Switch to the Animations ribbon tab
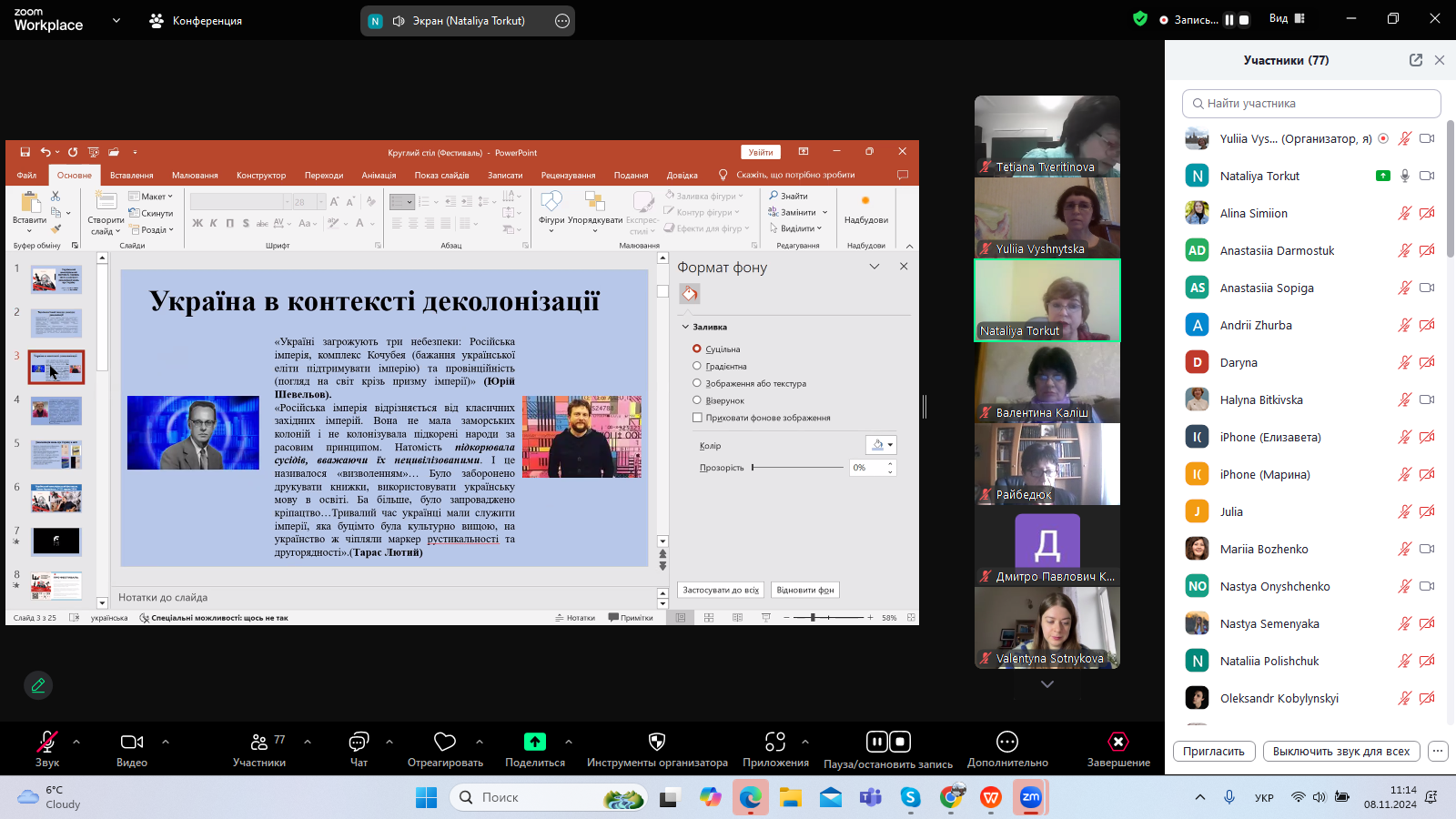The image size is (1456, 819). click(x=379, y=176)
